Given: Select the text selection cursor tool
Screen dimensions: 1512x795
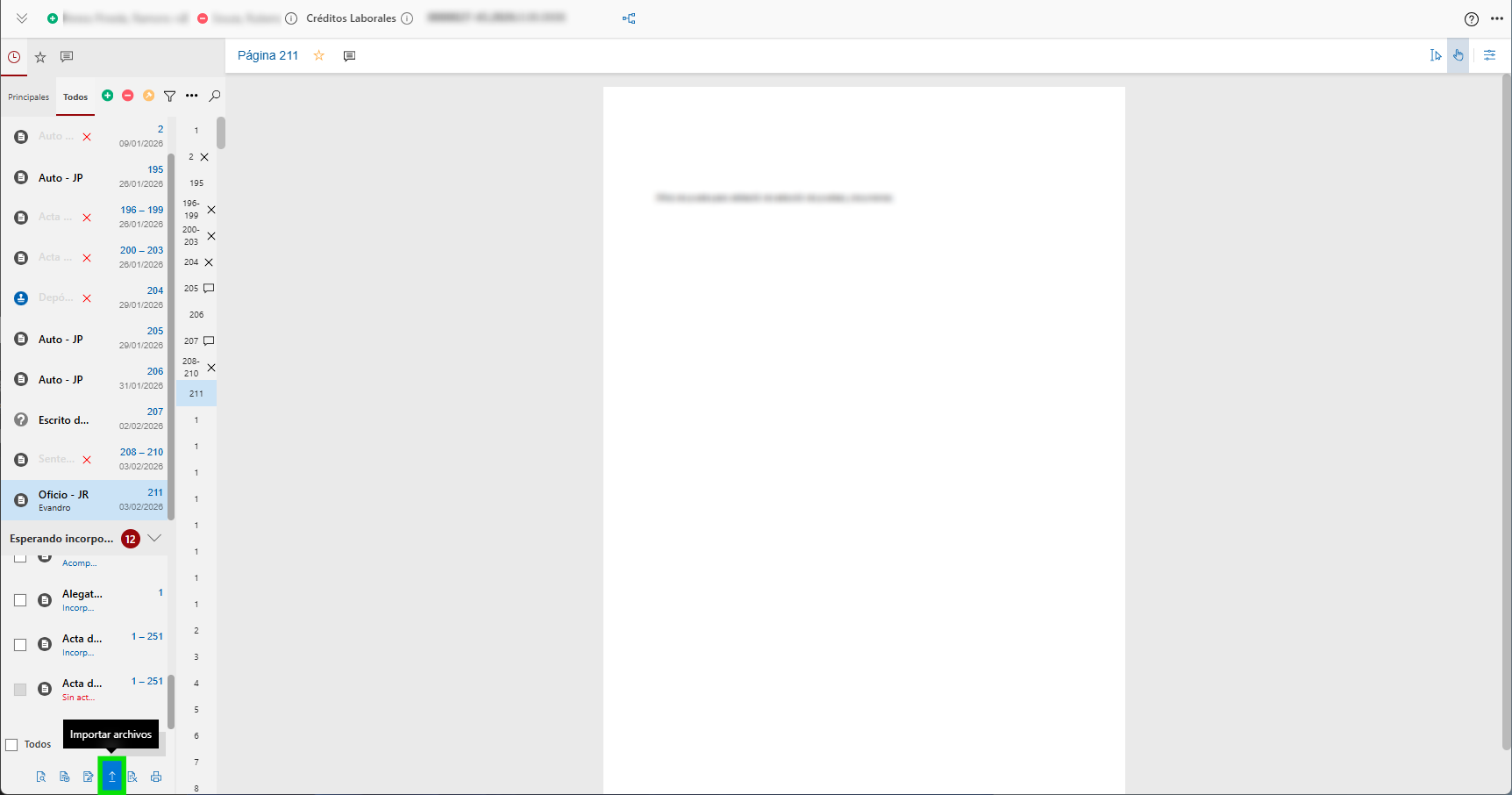Looking at the screenshot, I should (x=1436, y=55).
